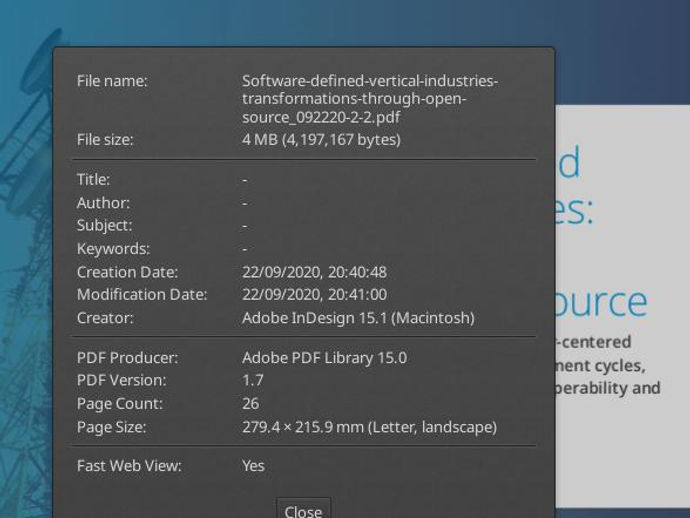Click the Creation Date value 22/09/2020, 20:40:48
Image resolution: width=690 pixels, height=518 pixels.
coord(314,272)
